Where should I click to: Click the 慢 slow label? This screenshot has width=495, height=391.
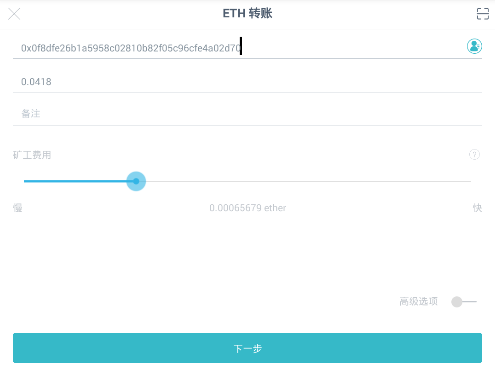pos(18,208)
